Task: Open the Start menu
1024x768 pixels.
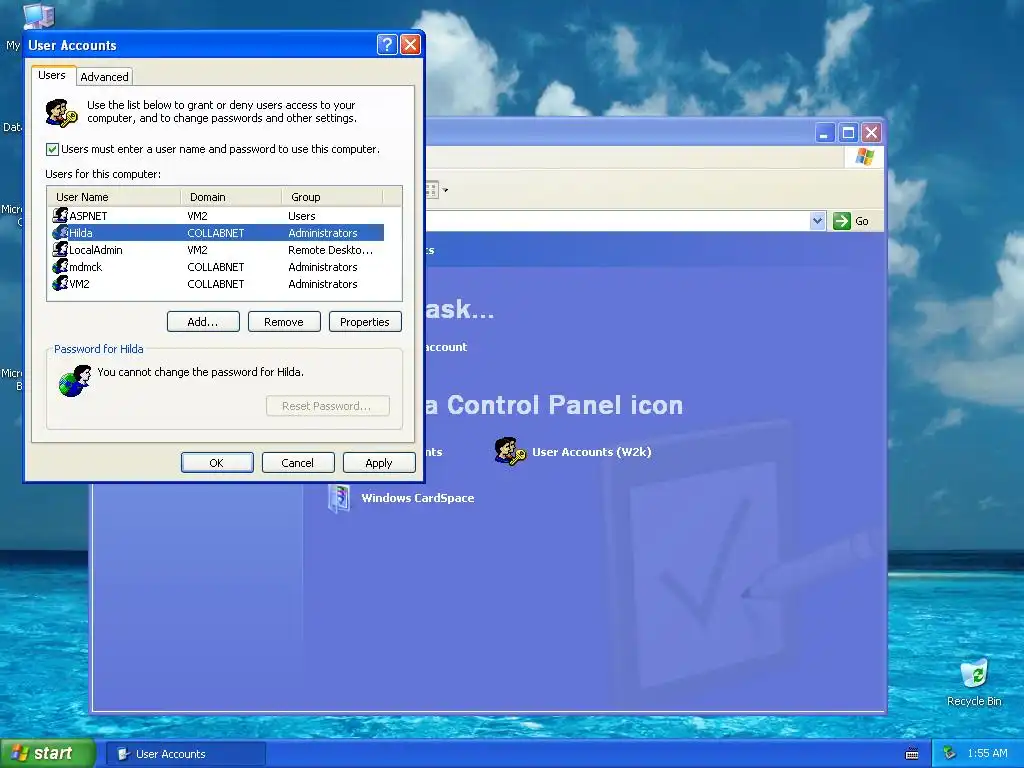Action: (x=47, y=754)
